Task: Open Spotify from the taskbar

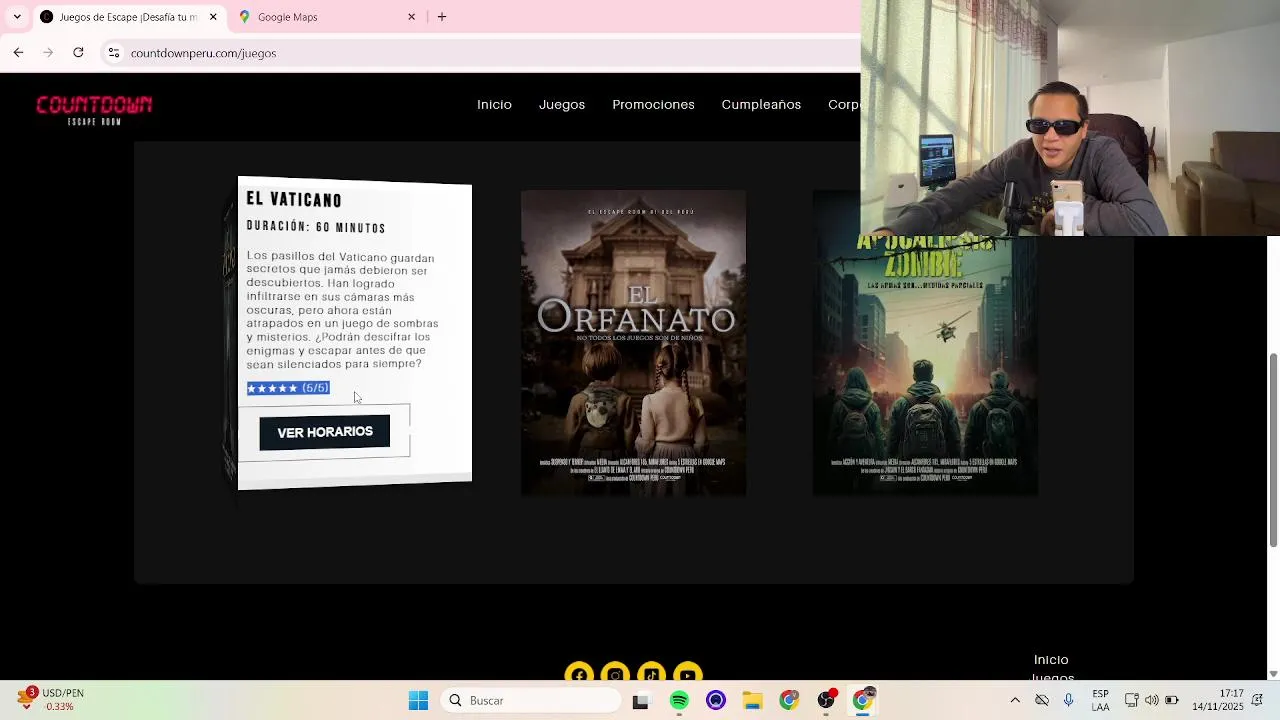Action: coord(679,701)
